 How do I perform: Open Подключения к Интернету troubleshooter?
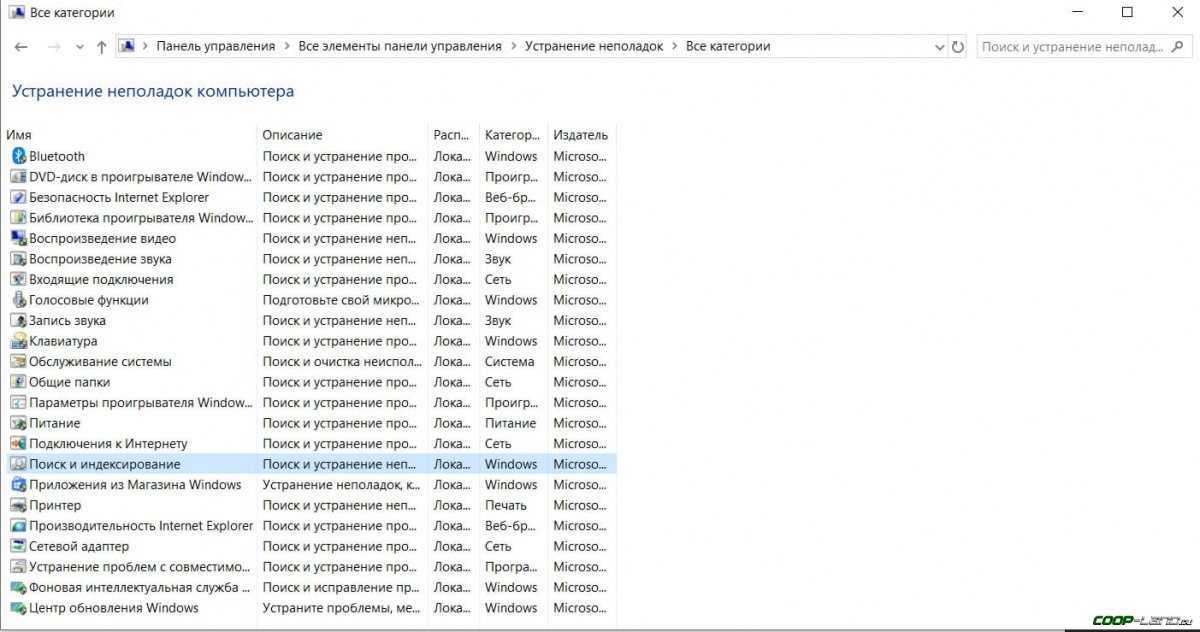[108, 444]
